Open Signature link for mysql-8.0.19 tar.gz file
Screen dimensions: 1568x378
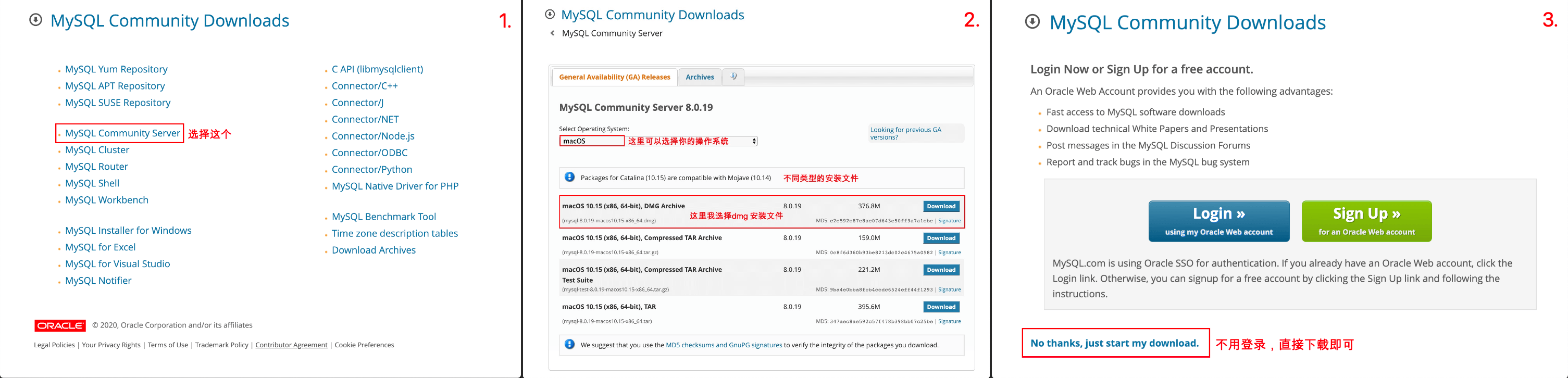click(949, 253)
